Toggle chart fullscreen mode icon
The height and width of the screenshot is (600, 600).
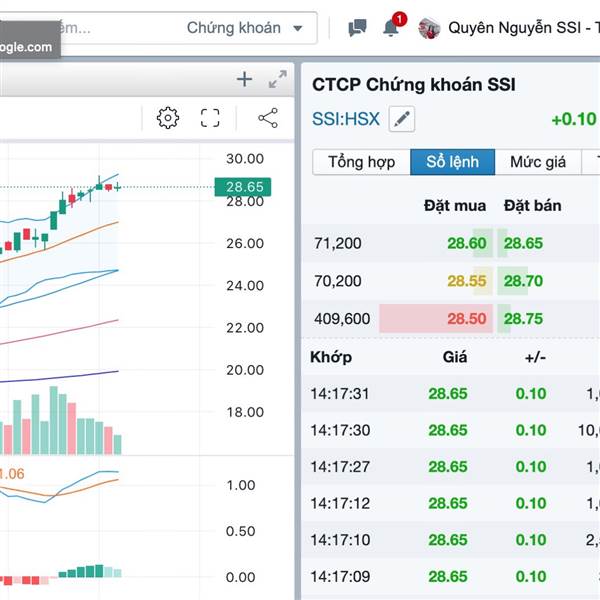(210, 118)
